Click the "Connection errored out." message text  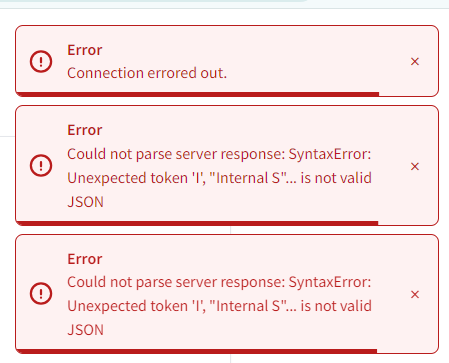click(147, 73)
